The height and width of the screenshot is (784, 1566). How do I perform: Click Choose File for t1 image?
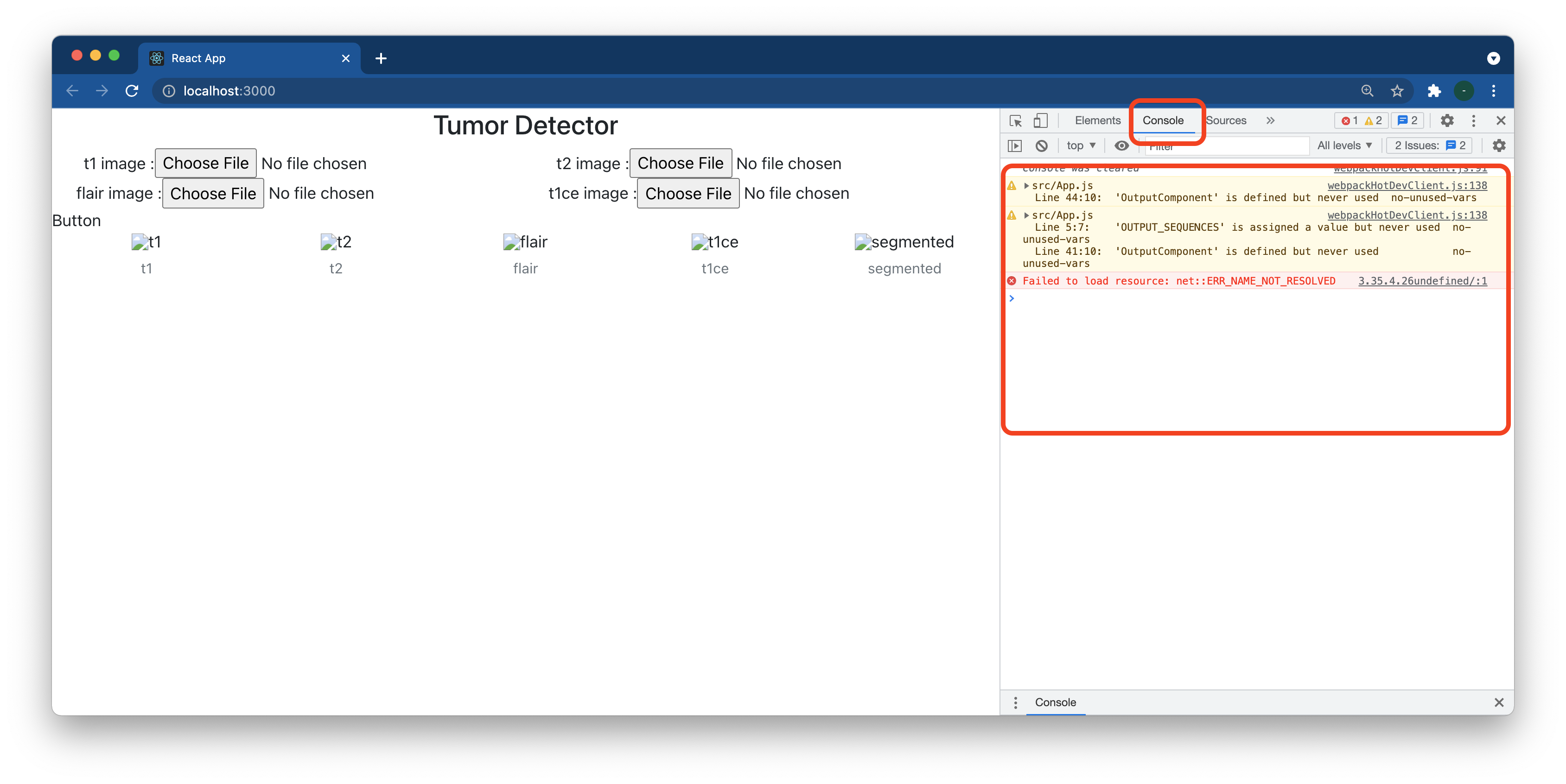(205, 164)
